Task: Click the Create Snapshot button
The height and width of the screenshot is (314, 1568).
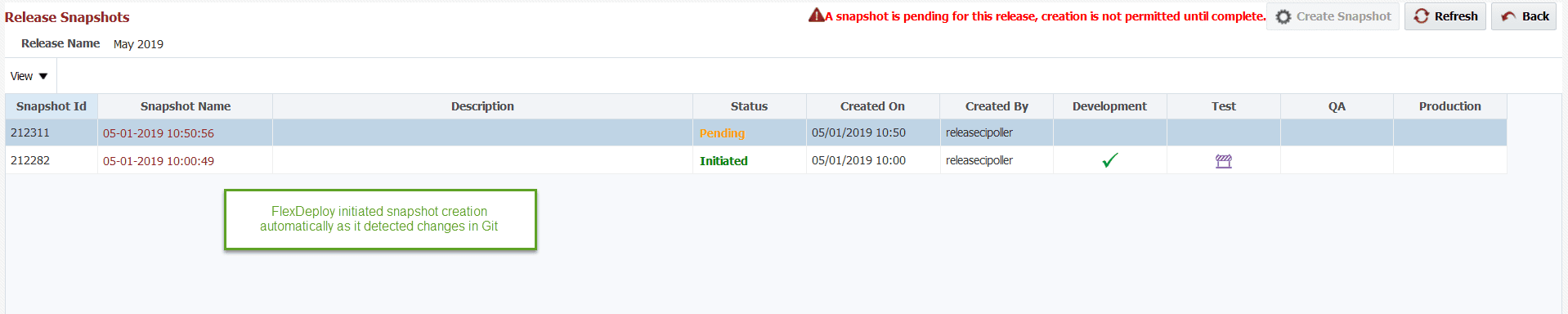Action: click(x=1333, y=16)
